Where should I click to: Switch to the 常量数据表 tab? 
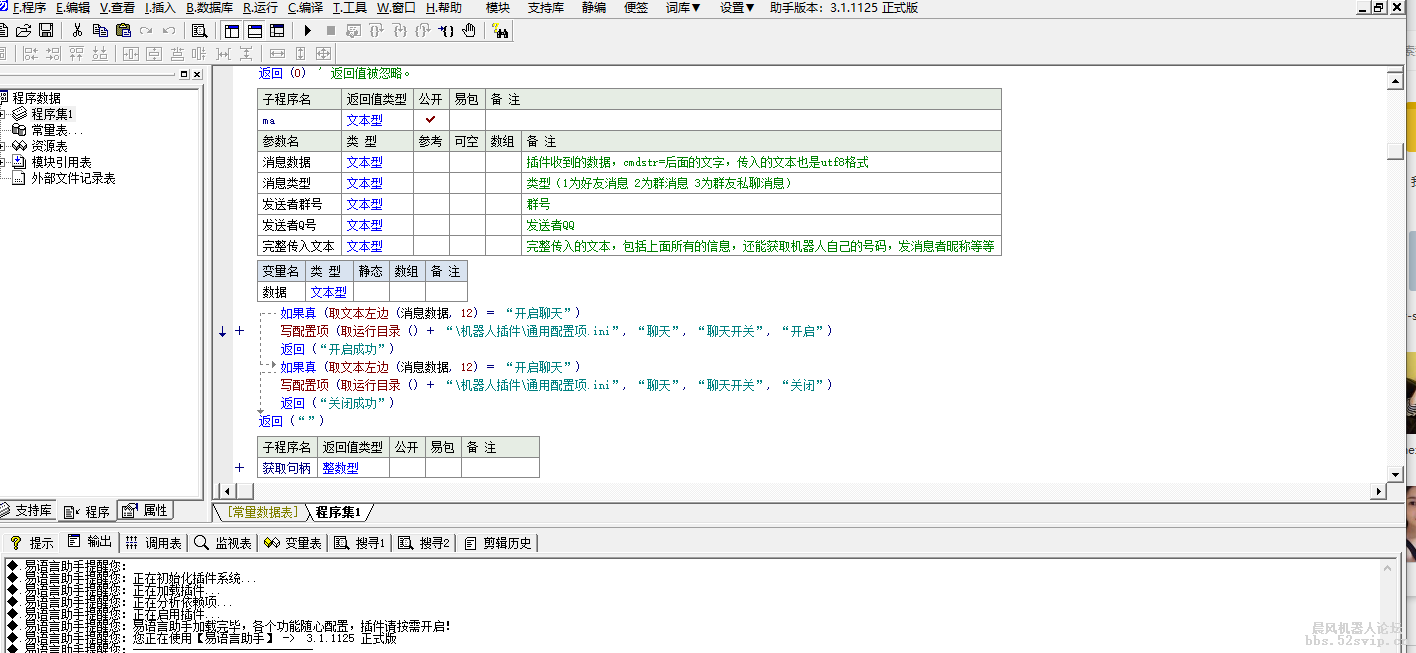point(263,512)
